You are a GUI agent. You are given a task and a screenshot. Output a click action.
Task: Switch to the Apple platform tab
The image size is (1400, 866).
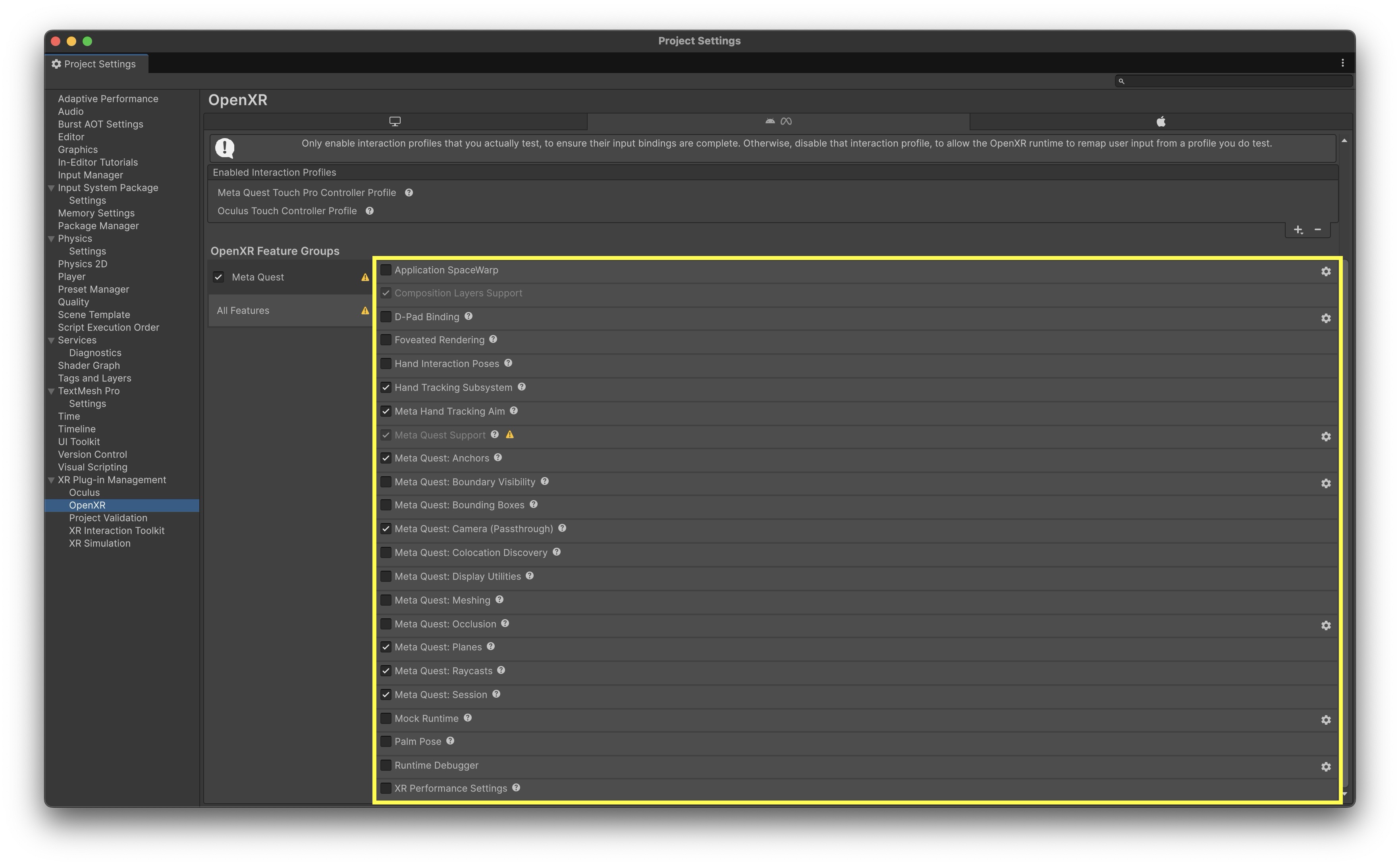pyautogui.click(x=1161, y=121)
